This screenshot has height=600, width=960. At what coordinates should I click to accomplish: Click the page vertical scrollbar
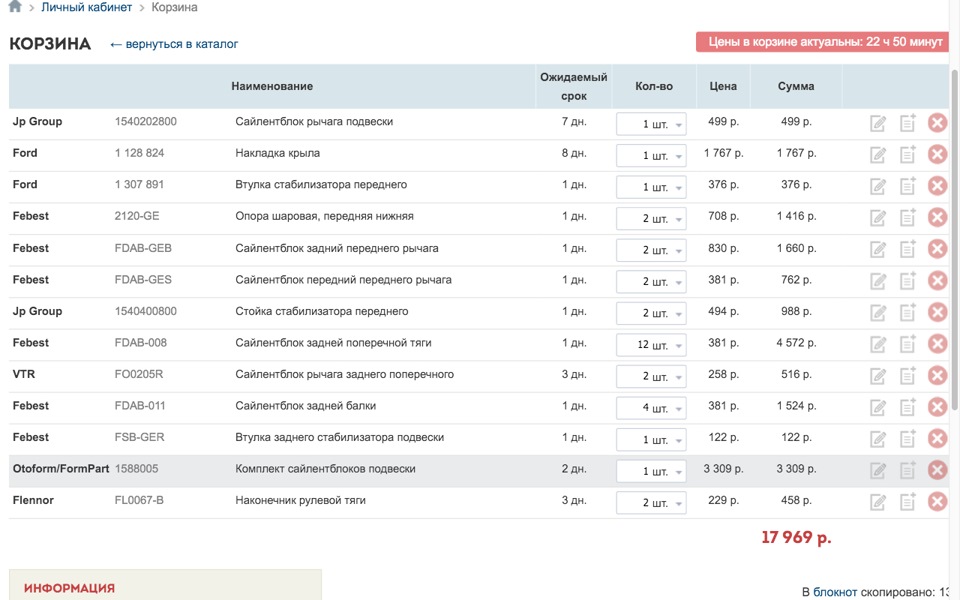(x=954, y=239)
